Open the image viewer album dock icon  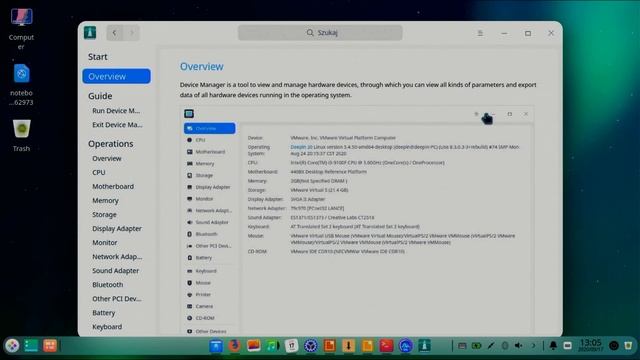[253, 346]
